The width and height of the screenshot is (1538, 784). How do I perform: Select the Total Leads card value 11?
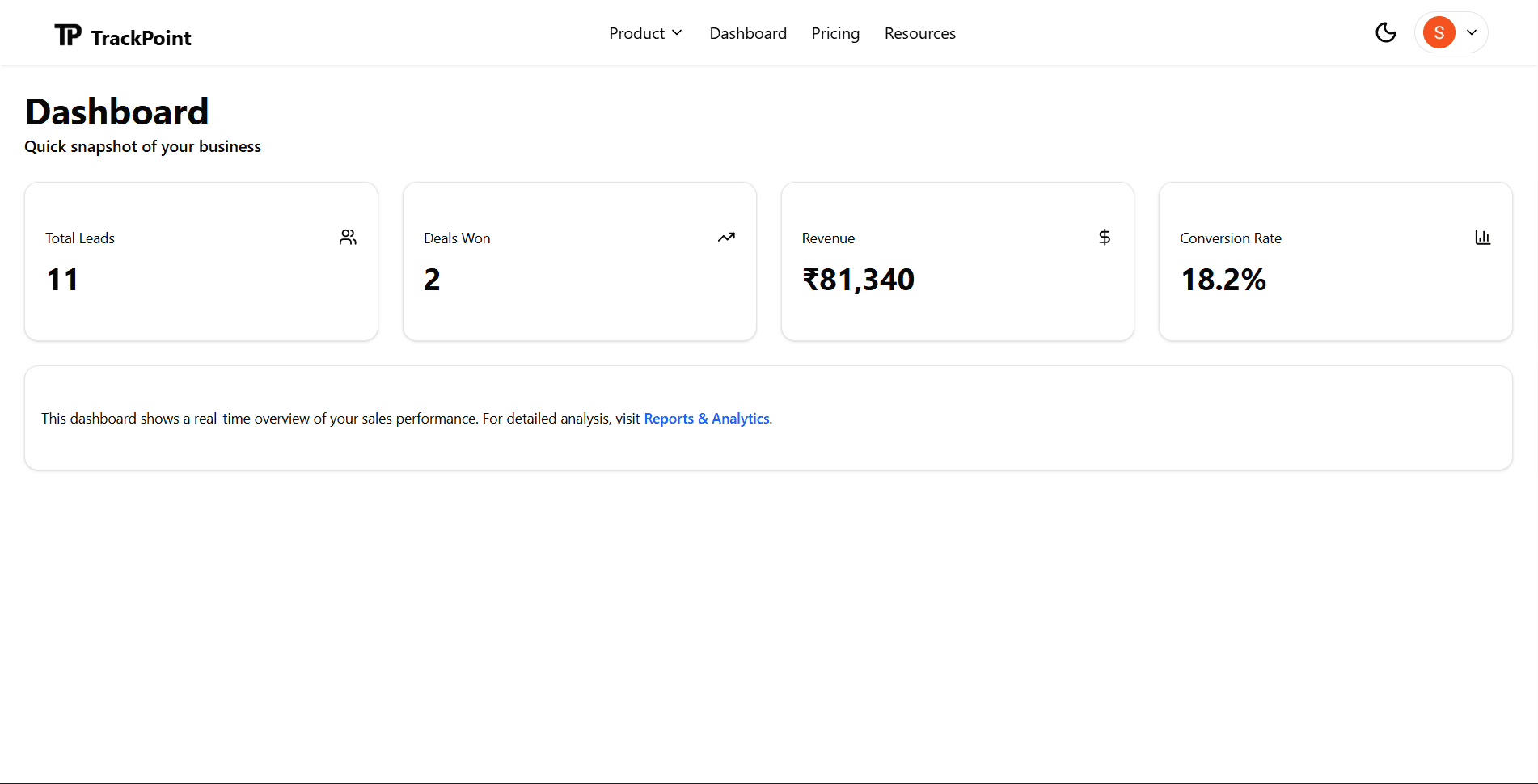pos(62,280)
